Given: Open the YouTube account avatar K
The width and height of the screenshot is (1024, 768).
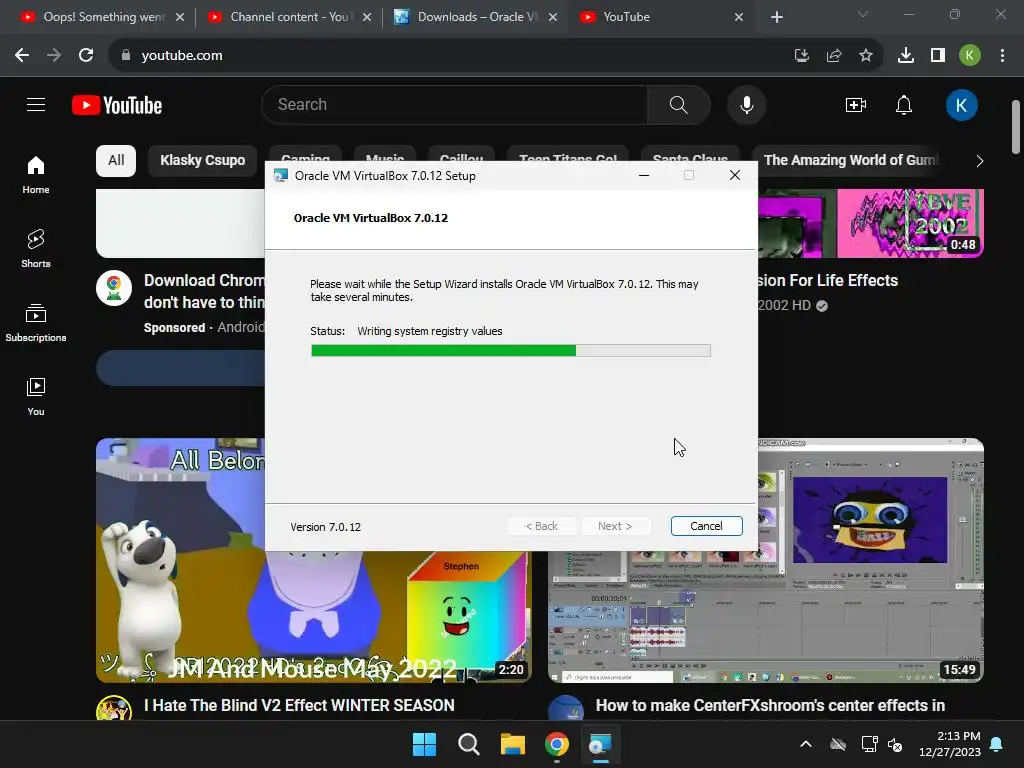Looking at the screenshot, I should coord(961,105).
